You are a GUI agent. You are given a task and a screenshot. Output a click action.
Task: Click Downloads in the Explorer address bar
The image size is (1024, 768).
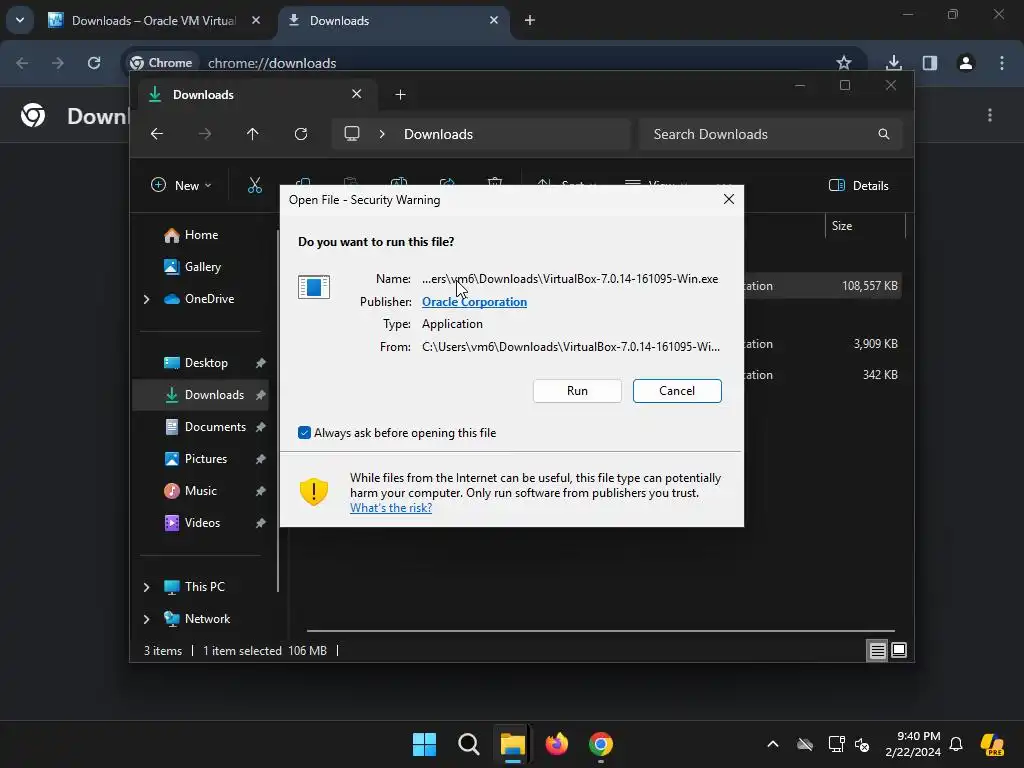click(438, 134)
